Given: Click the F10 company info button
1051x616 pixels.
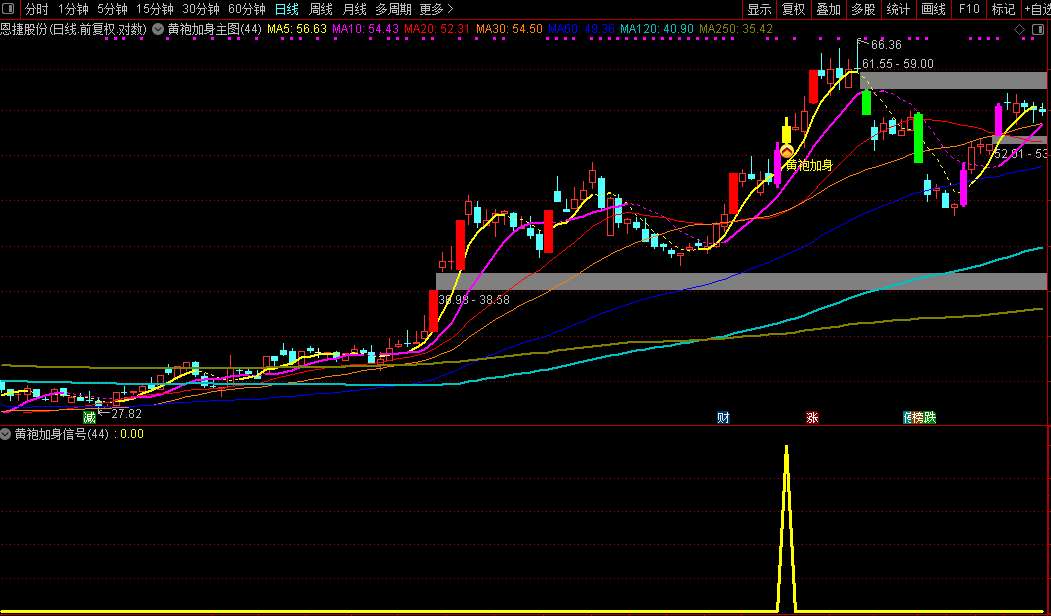Looking at the screenshot, I should click(x=969, y=9).
